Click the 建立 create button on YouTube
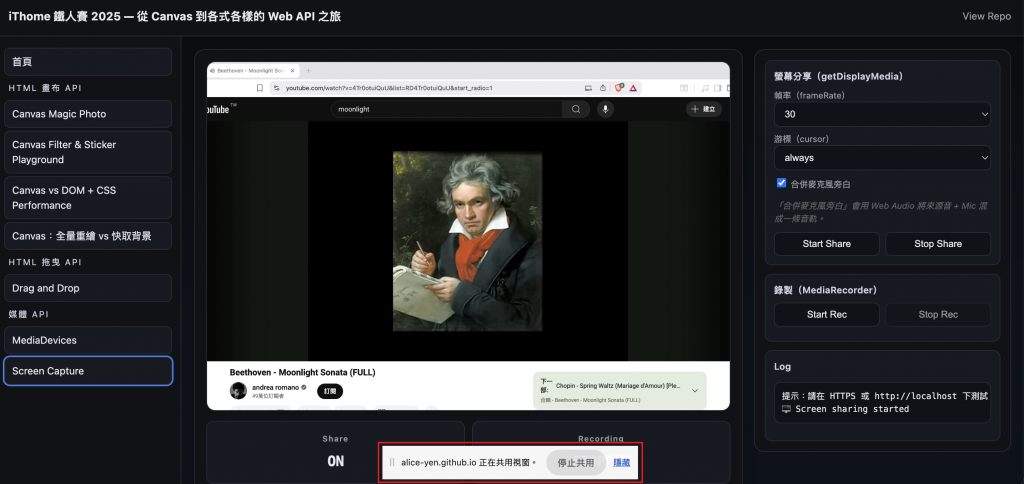This screenshot has width=1024, height=484. coord(704,109)
